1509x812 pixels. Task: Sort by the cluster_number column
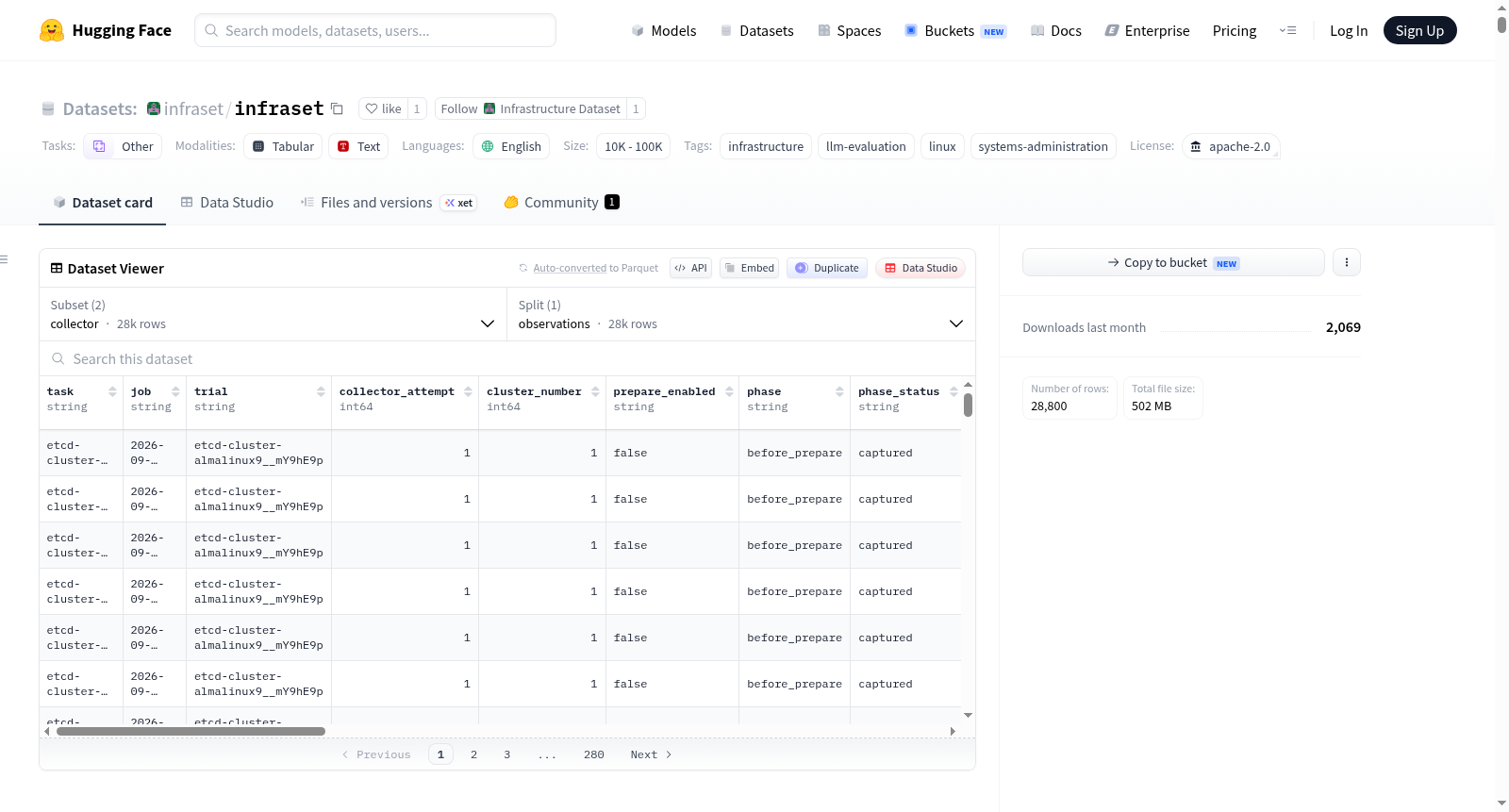(595, 391)
